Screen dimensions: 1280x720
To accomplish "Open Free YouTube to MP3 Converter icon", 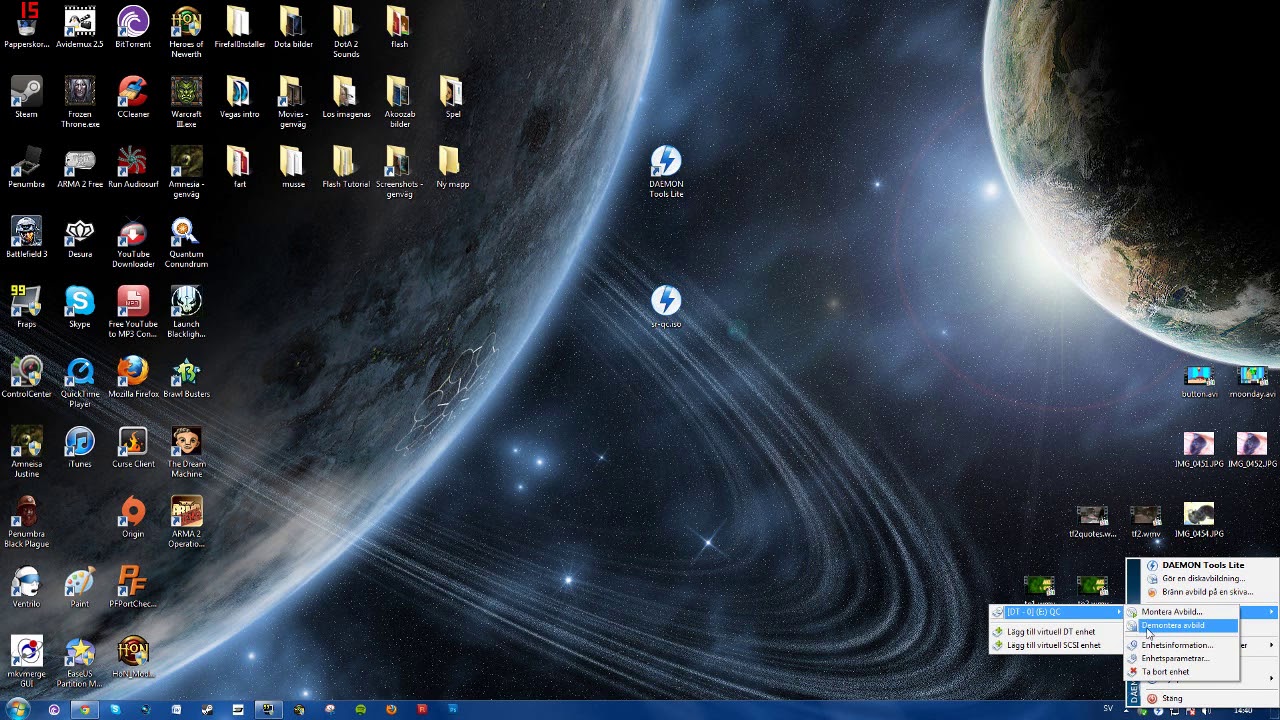I will click(x=133, y=312).
